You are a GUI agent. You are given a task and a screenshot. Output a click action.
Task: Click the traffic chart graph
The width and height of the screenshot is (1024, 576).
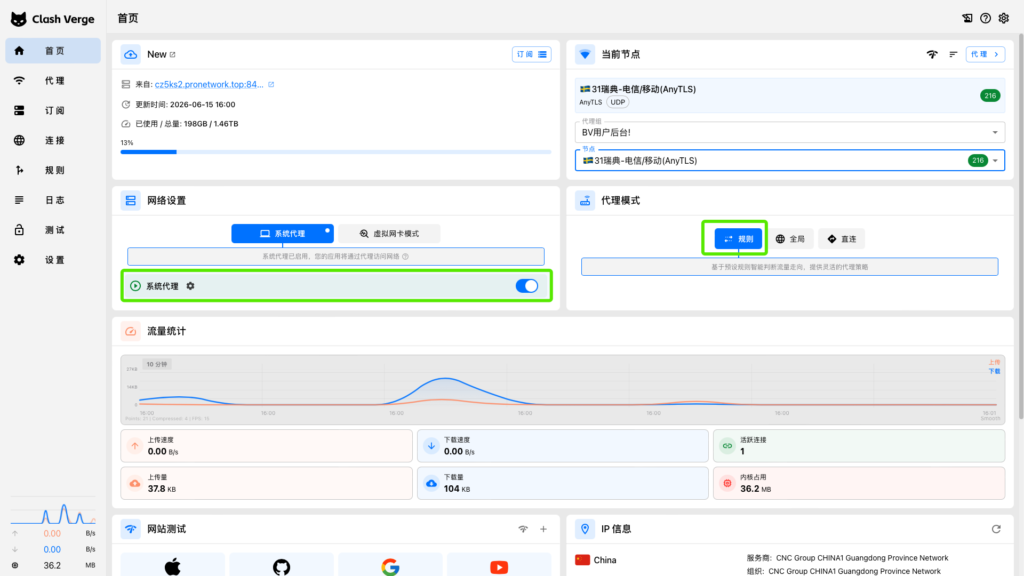[562, 389]
